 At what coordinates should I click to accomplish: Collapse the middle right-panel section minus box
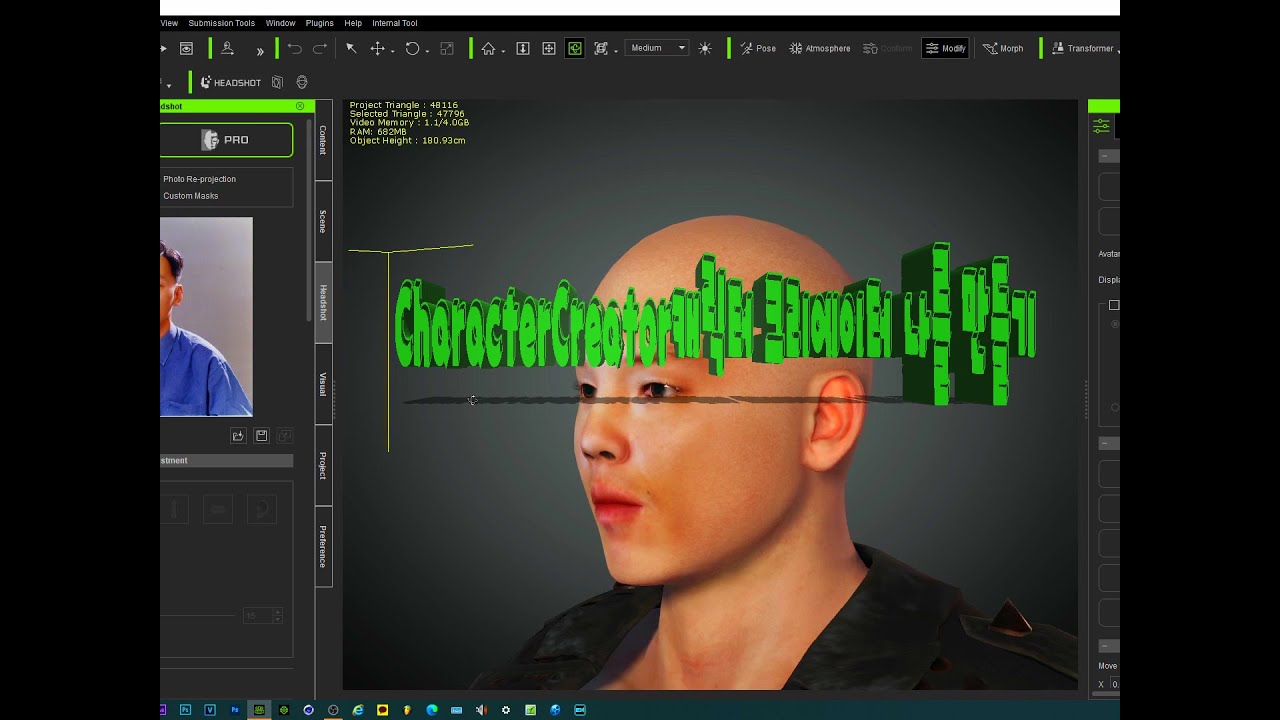pyautogui.click(x=1103, y=443)
